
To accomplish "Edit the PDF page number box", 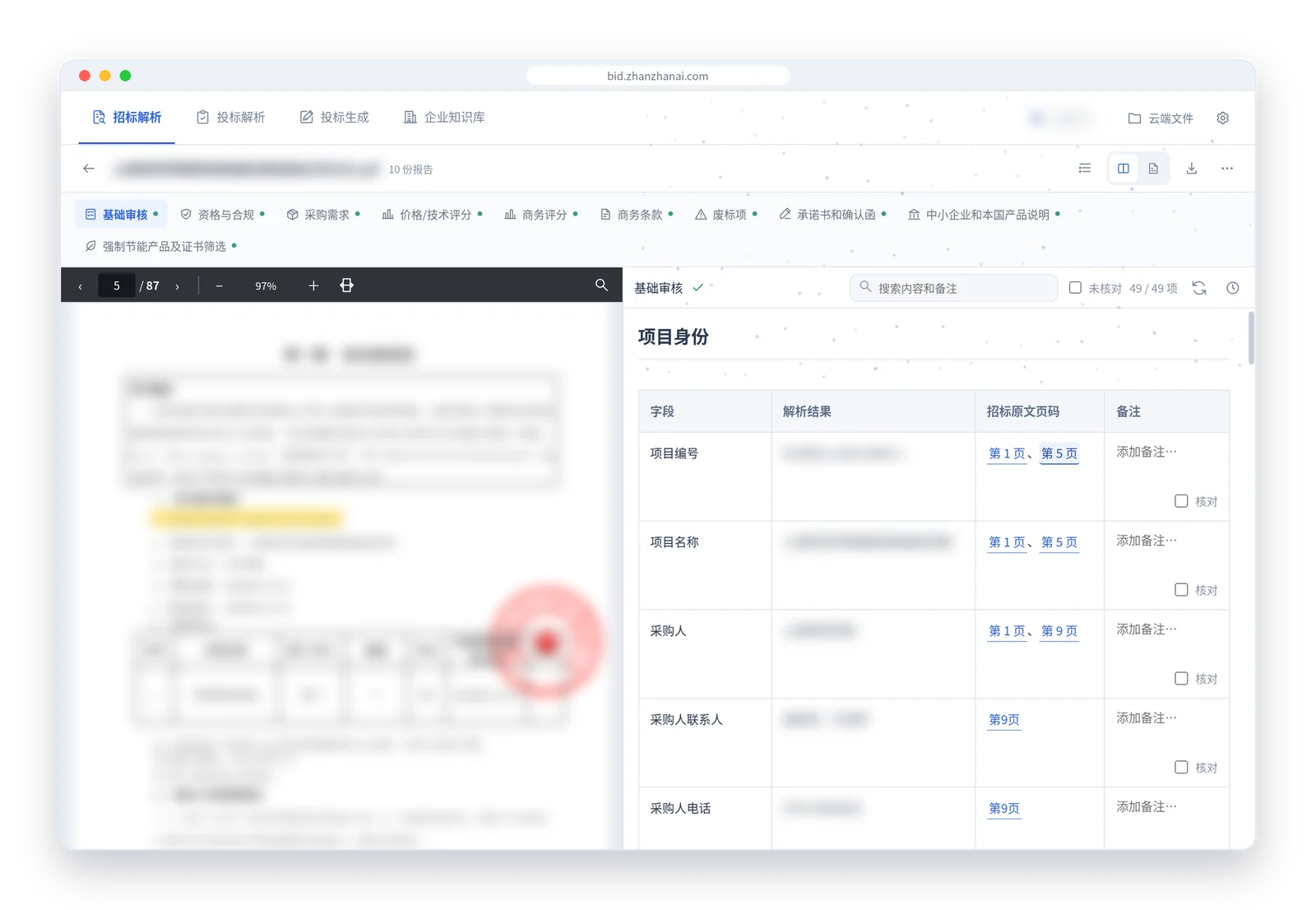I will pyautogui.click(x=117, y=286).
